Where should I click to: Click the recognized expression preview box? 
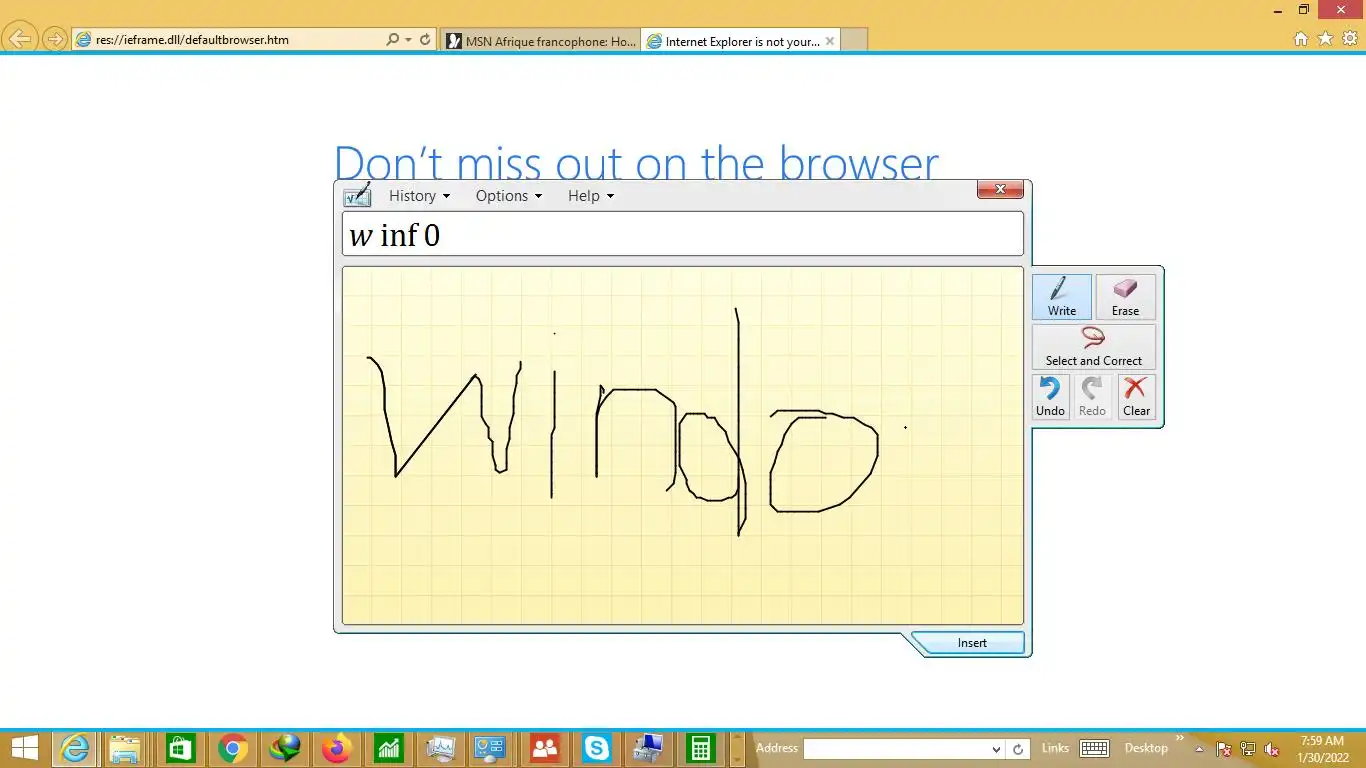[683, 234]
